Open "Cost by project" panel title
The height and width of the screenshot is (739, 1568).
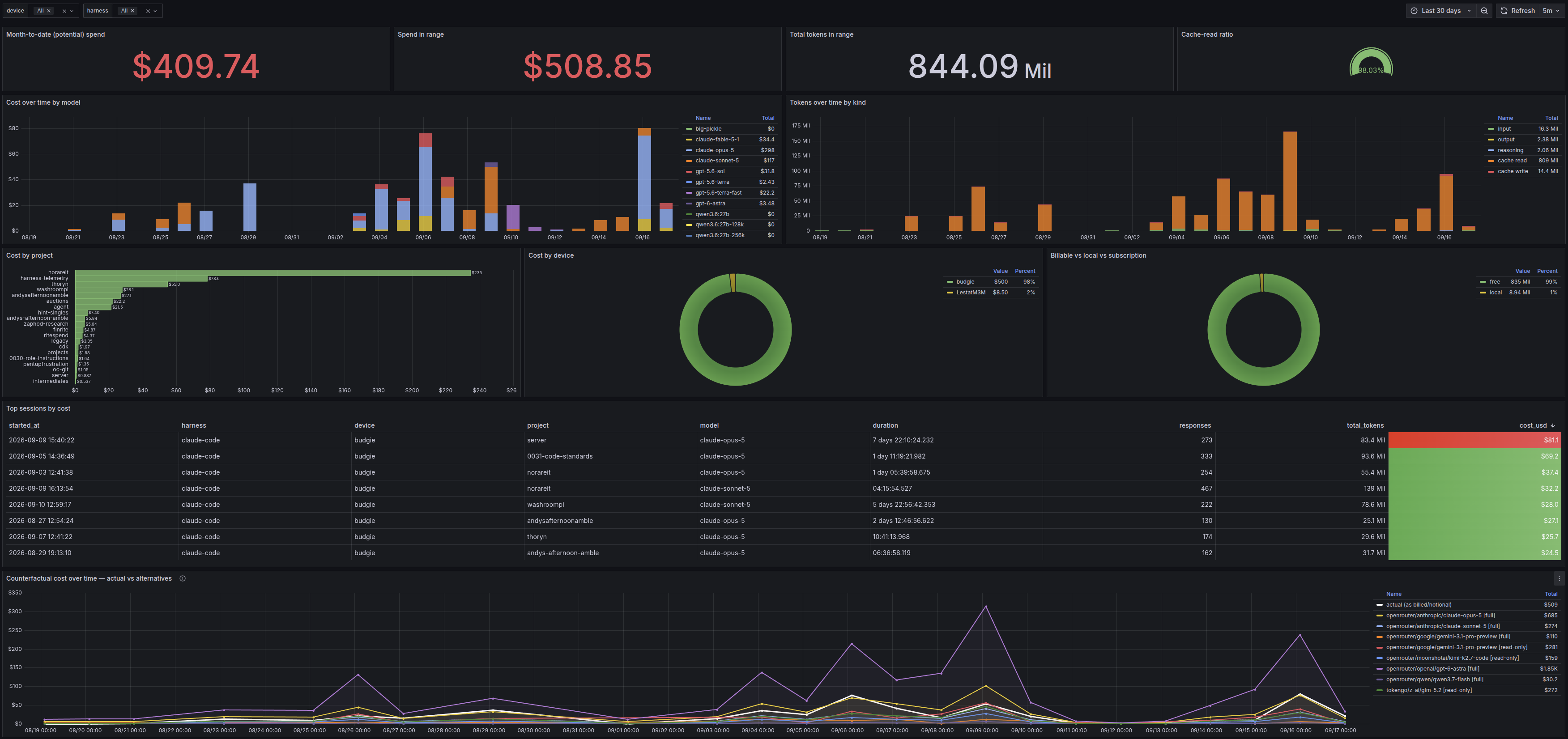29,256
